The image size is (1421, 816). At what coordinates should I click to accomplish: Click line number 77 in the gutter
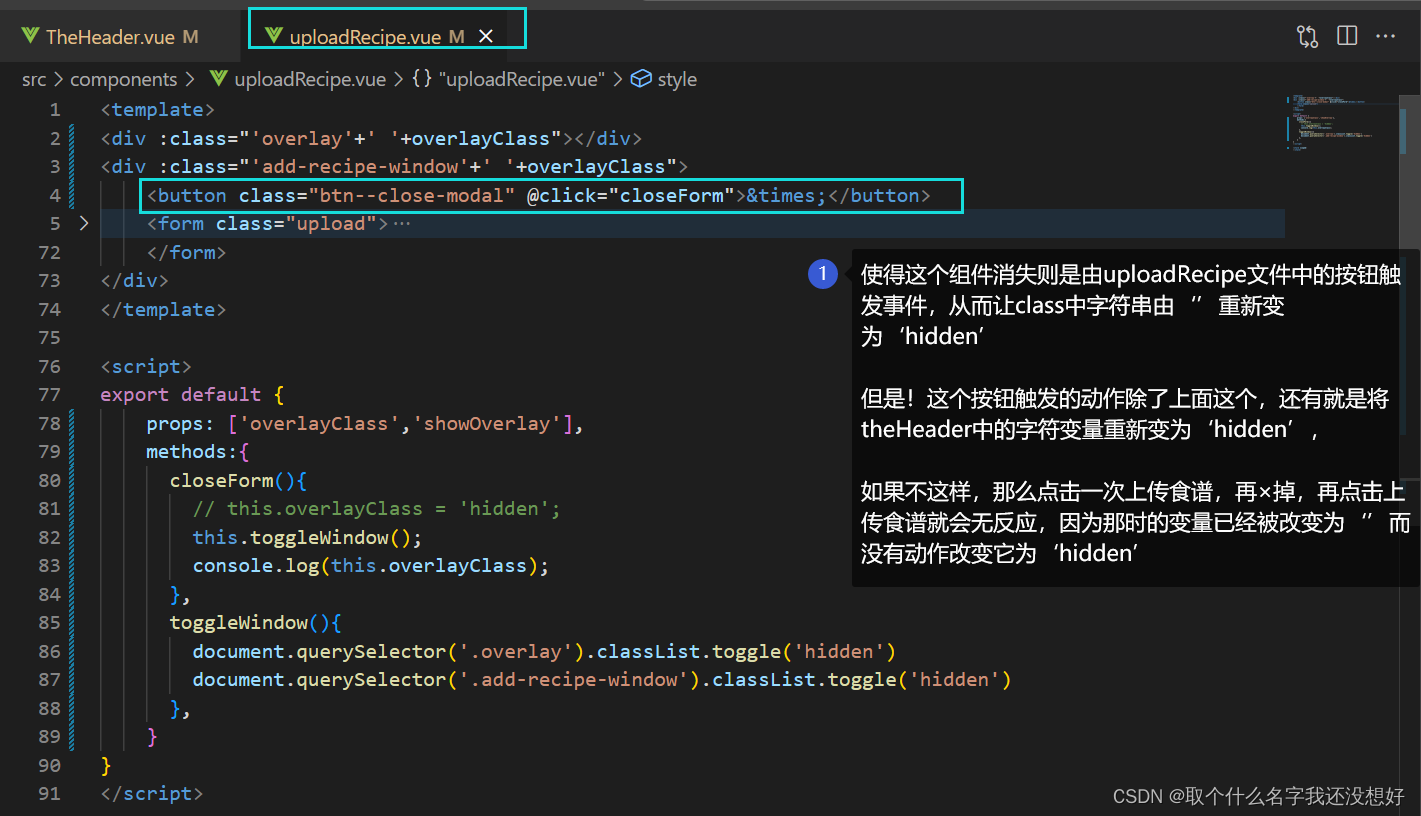pos(49,394)
